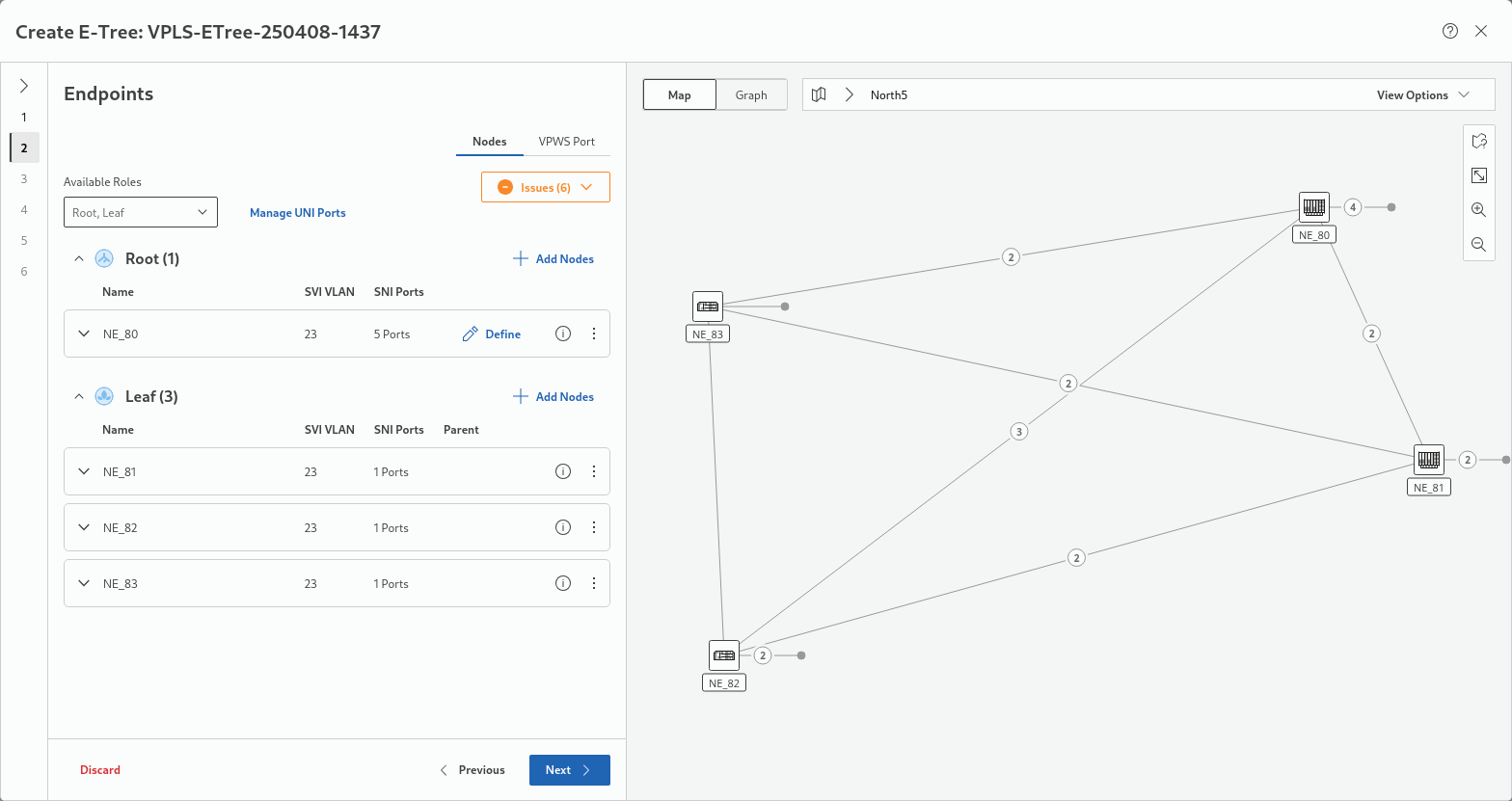Select the NE_83 node icon on map

point(708,307)
